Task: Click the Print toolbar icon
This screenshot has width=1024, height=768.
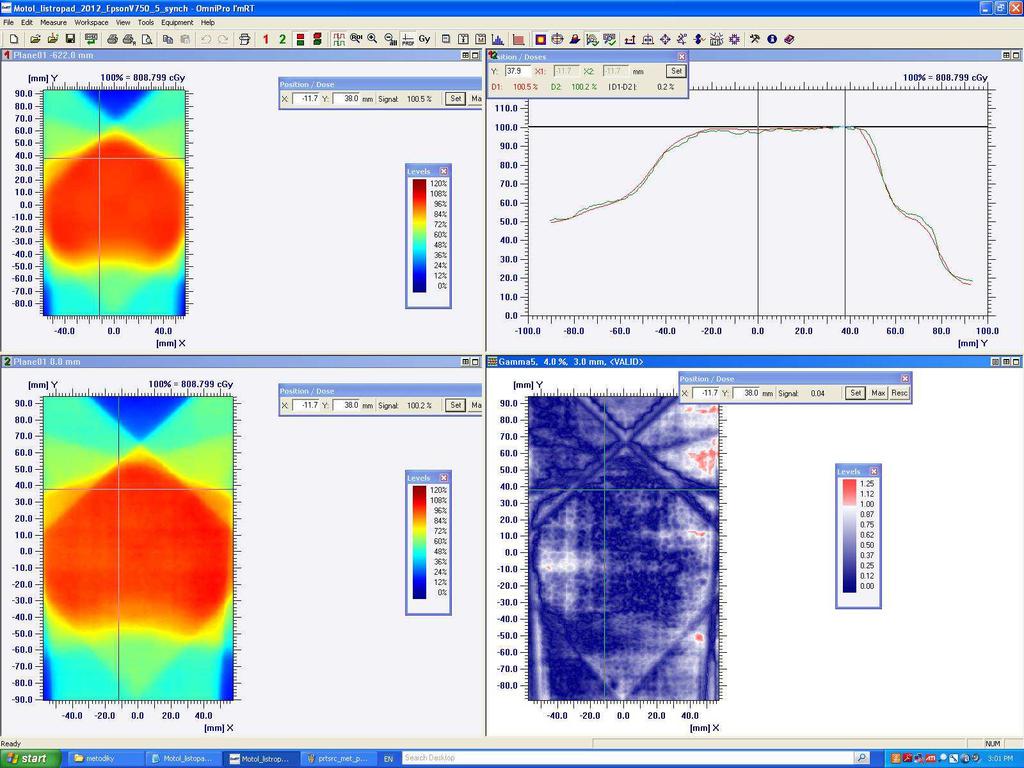Action: (112, 39)
